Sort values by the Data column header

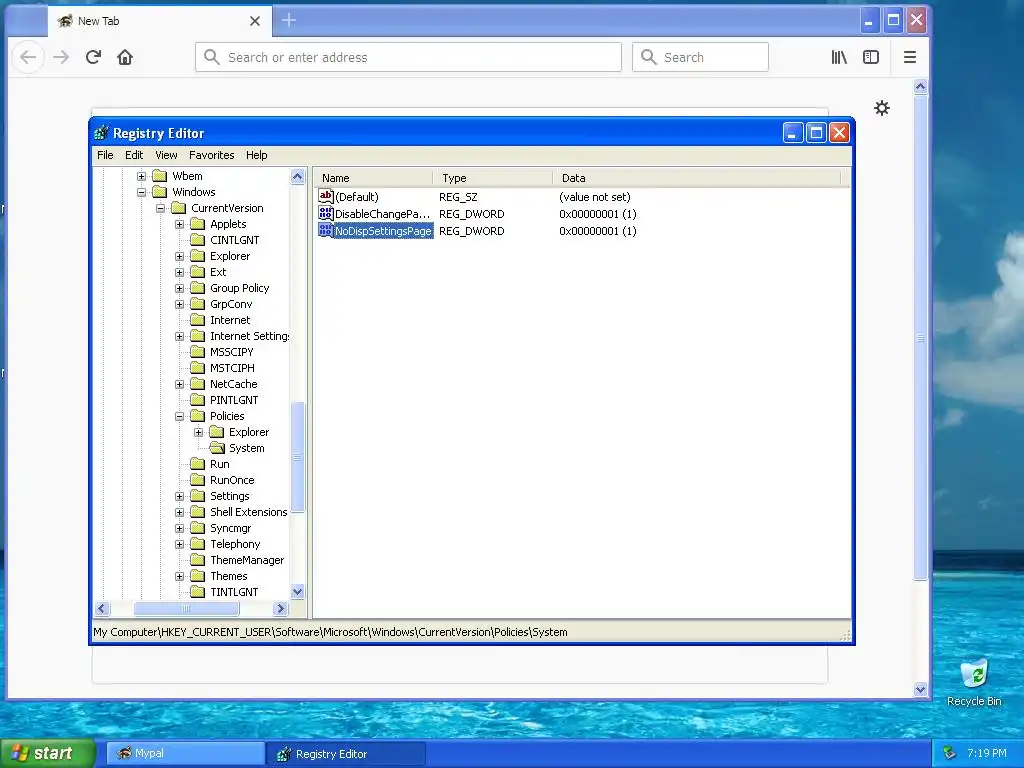pyautogui.click(x=697, y=178)
